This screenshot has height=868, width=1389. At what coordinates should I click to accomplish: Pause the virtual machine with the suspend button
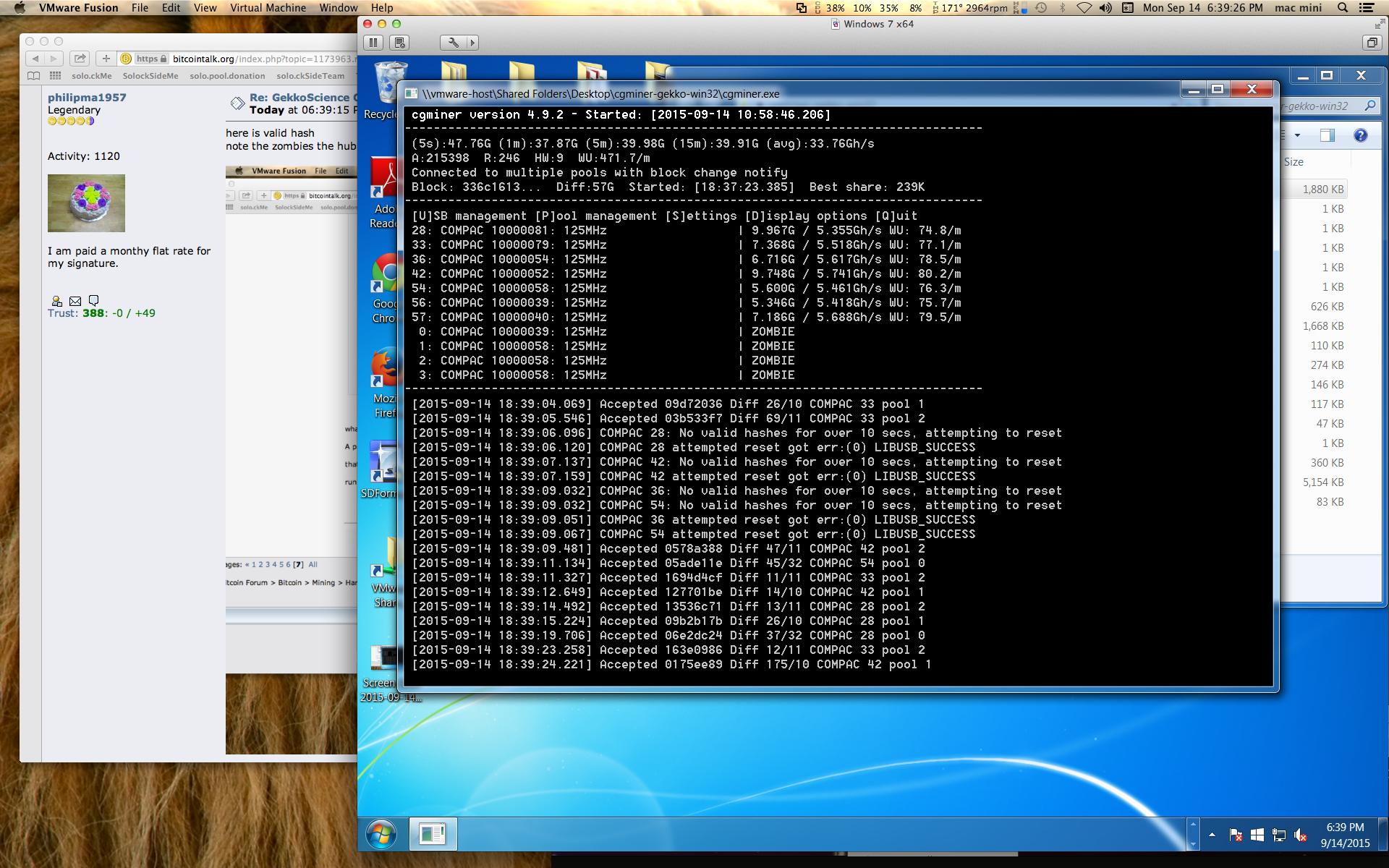tap(373, 43)
